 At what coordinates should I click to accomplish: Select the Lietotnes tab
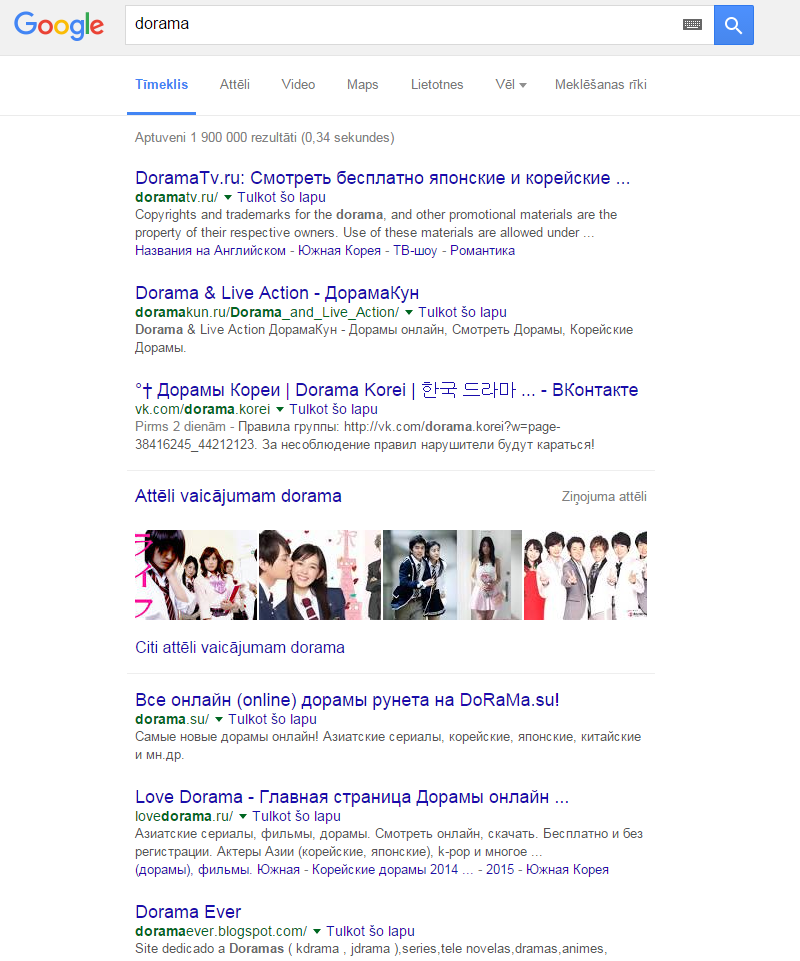coord(437,85)
